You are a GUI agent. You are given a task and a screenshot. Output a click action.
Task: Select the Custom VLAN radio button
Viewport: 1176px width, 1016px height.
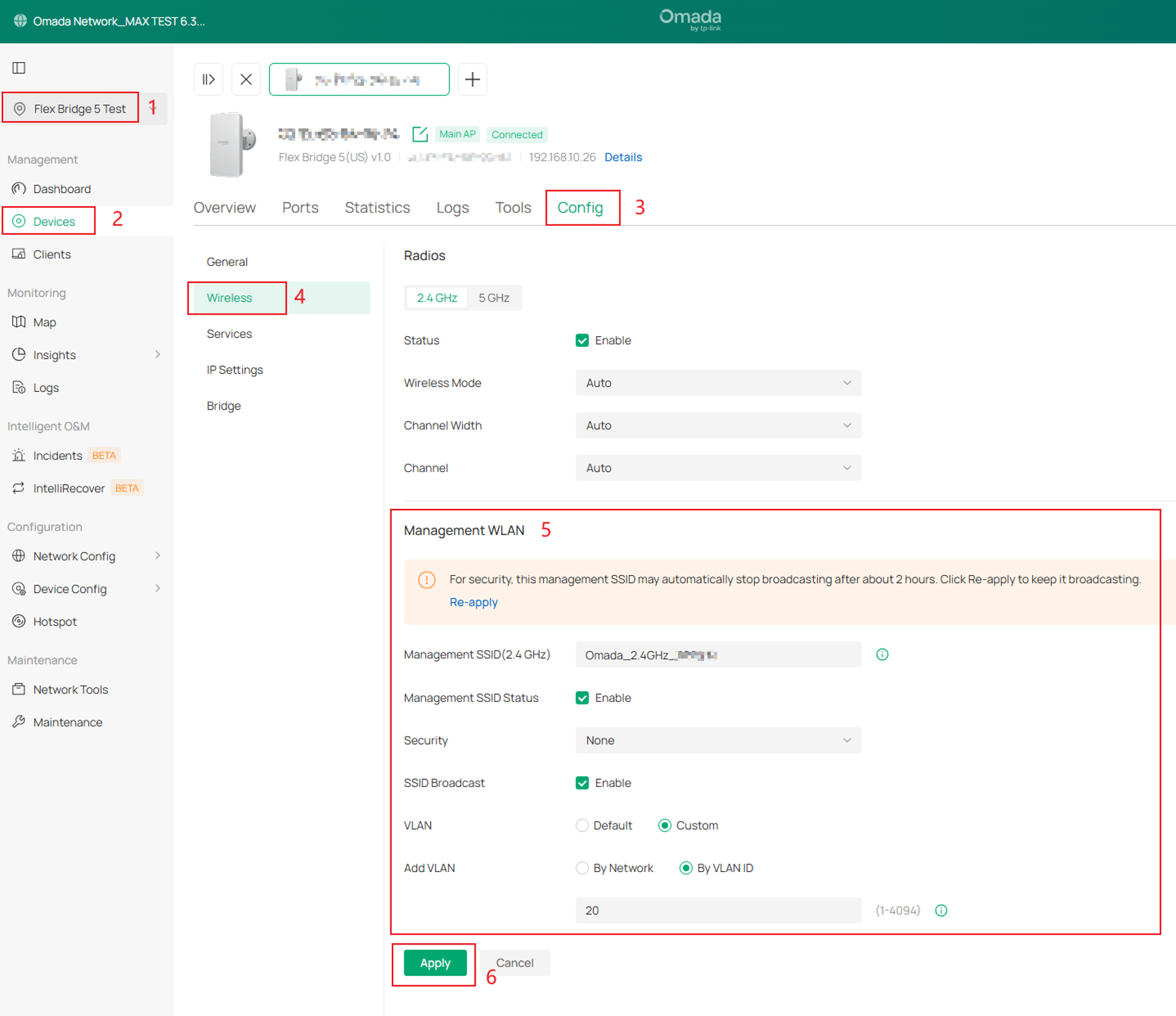[x=665, y=826]
